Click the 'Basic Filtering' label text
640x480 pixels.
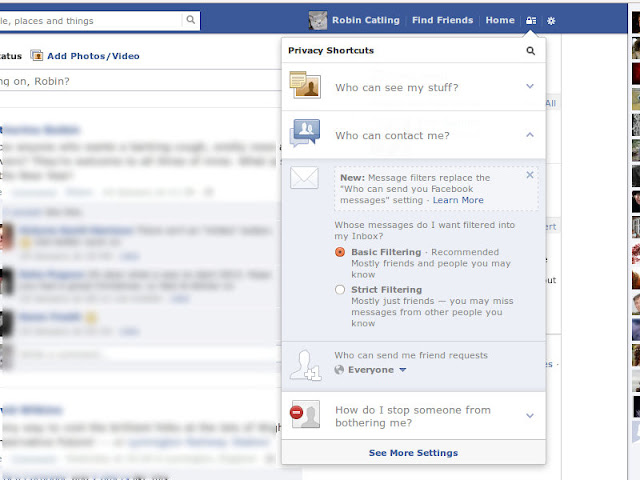click(386, 252)
